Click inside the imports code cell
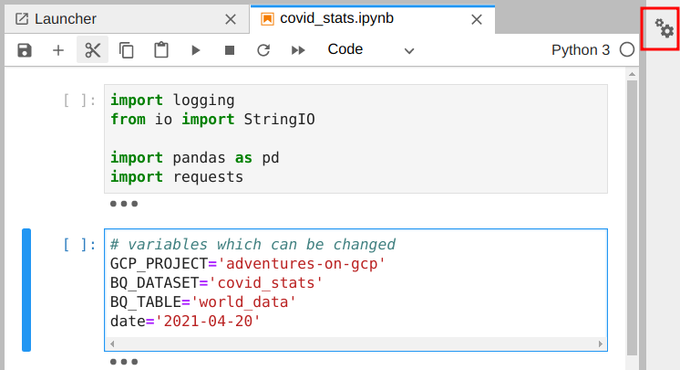The image size is (680, 370). (x=356, y=139)
